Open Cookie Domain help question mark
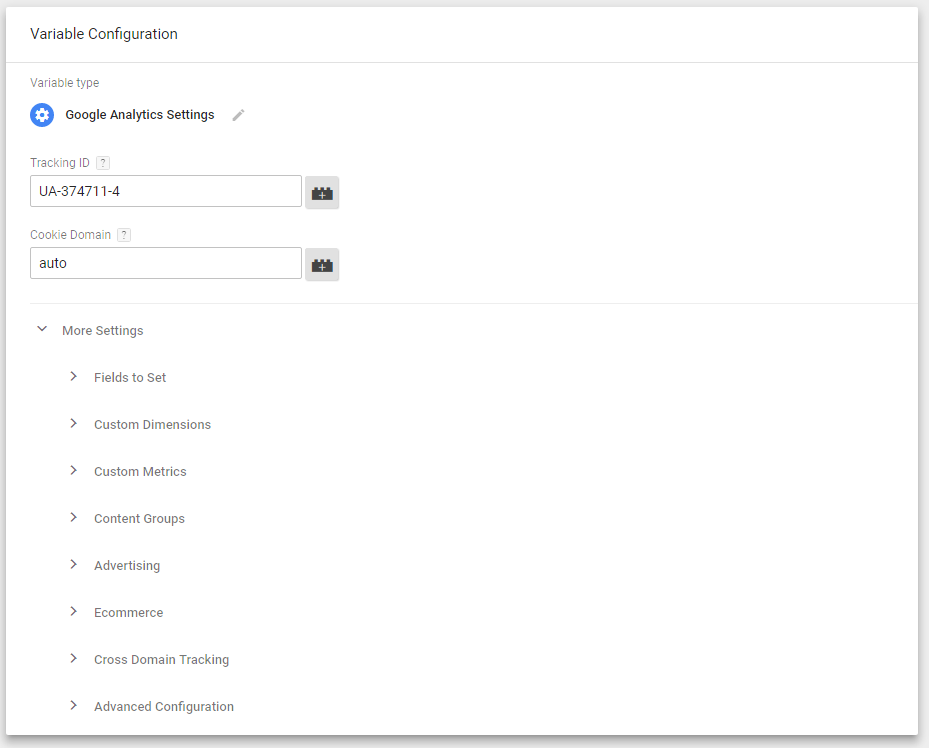The image size is (929, 748). (124, 235)
